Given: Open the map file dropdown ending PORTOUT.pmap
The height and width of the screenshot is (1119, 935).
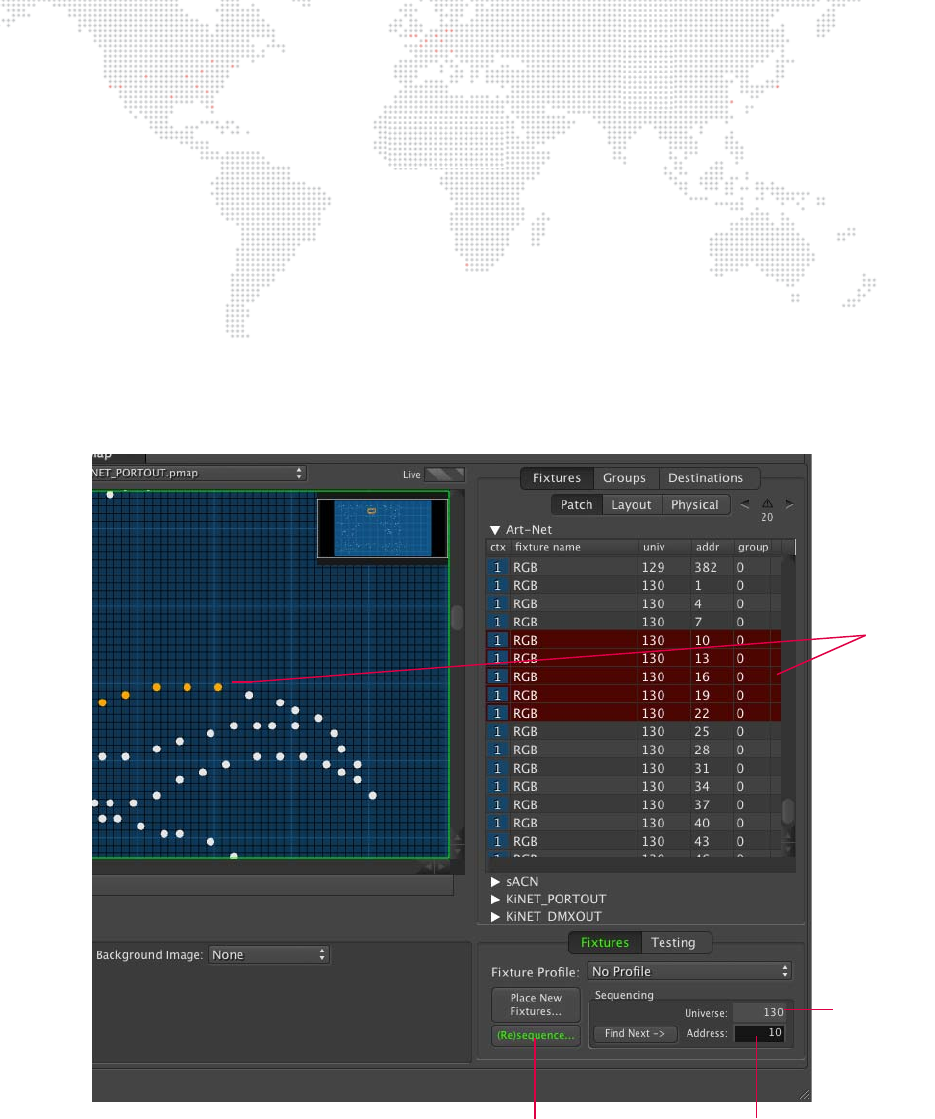Looking at the screenshot, I should click(x=199, y=473).
